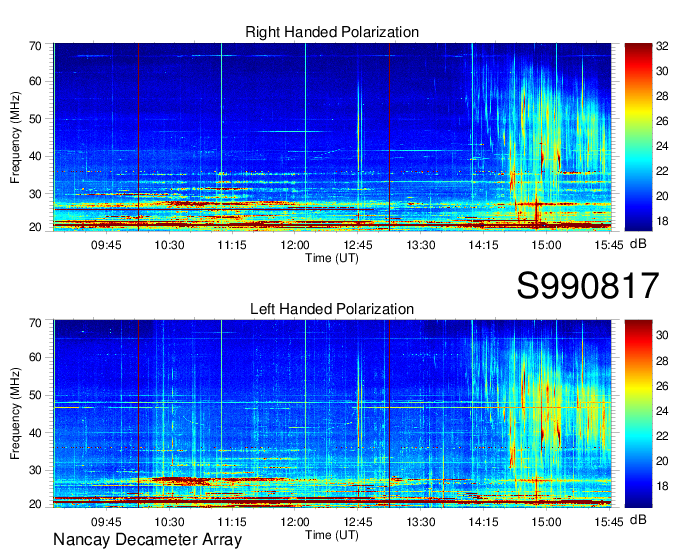Click the S990817 observation label
This screenshot has width=680, height=552.
pos(588,286)
